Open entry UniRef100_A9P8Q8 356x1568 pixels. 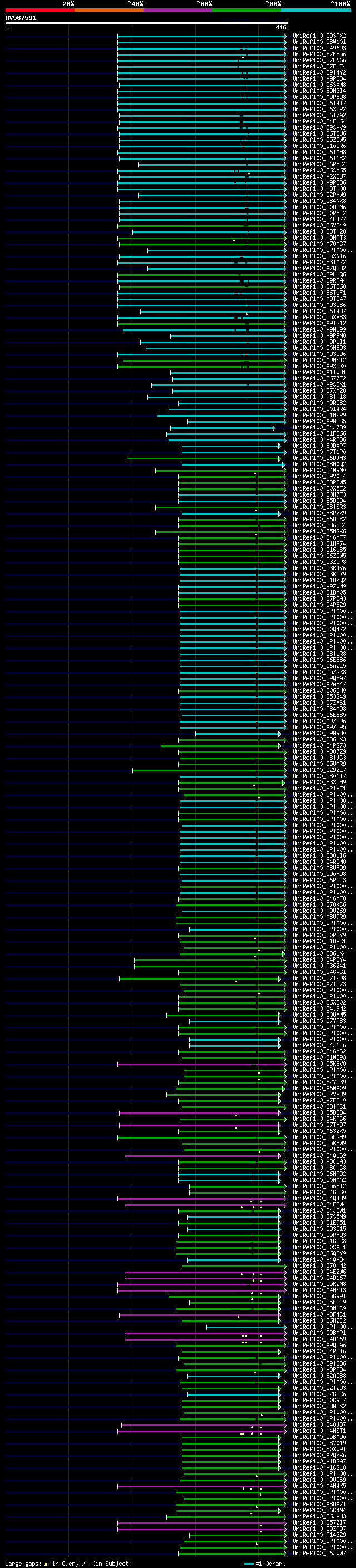tap(319, 97)
